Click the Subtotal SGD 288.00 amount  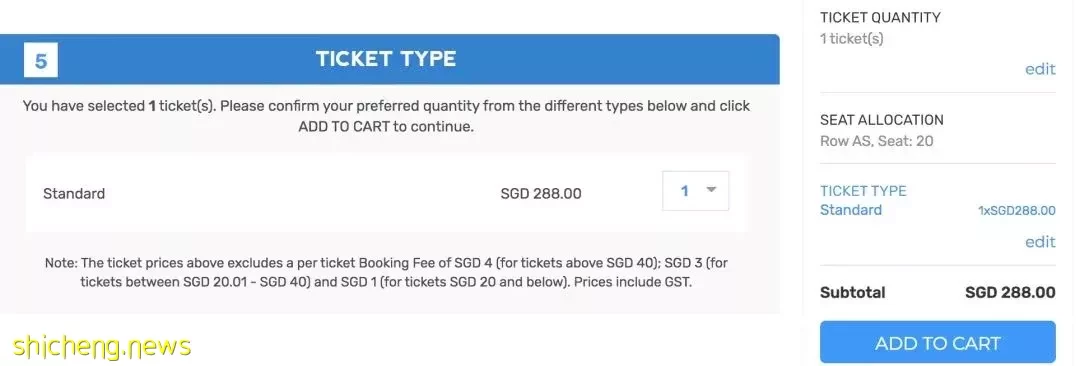point(1010,292)
